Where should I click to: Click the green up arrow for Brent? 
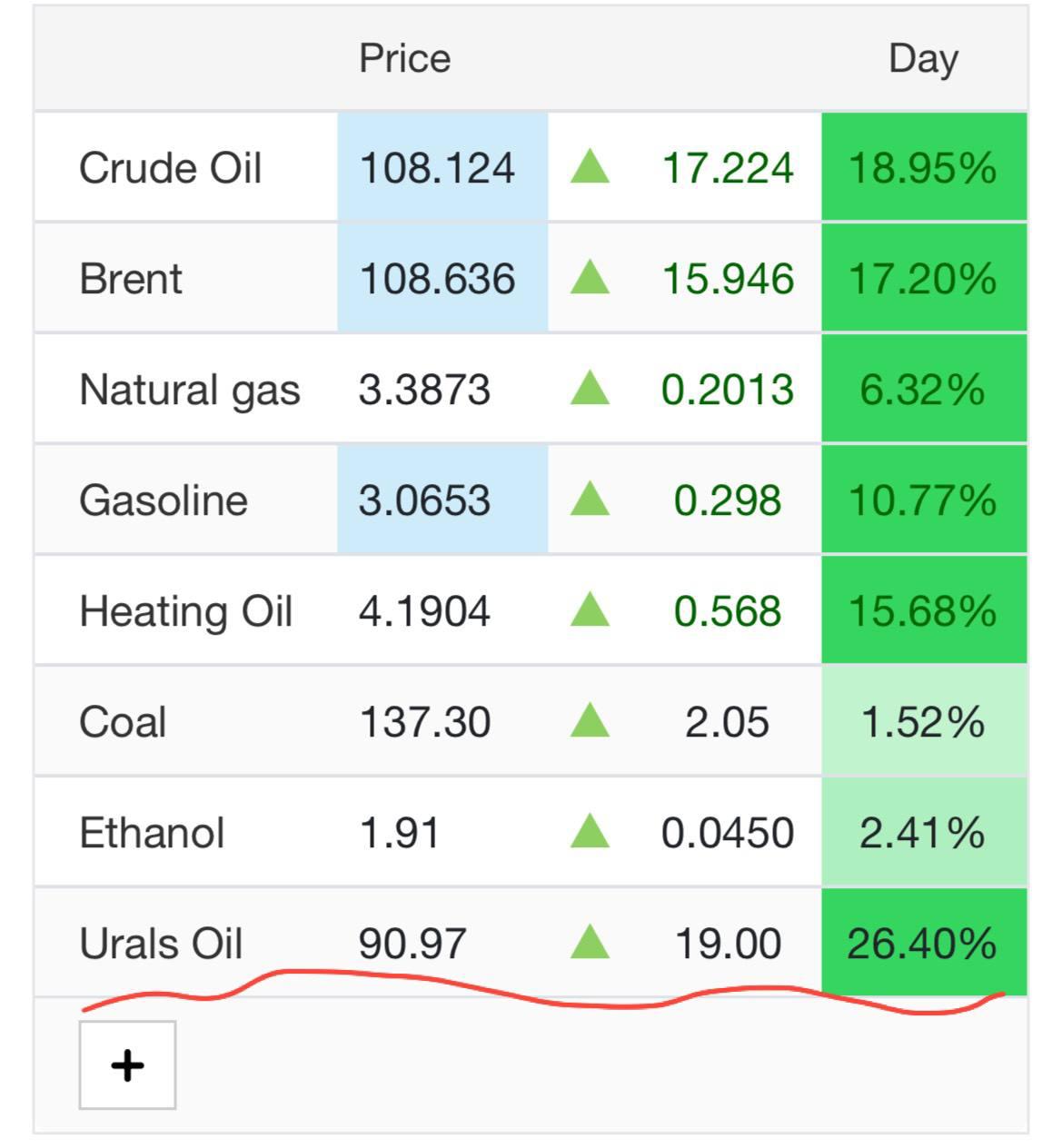pyautogui.click(x=590, y=278)
